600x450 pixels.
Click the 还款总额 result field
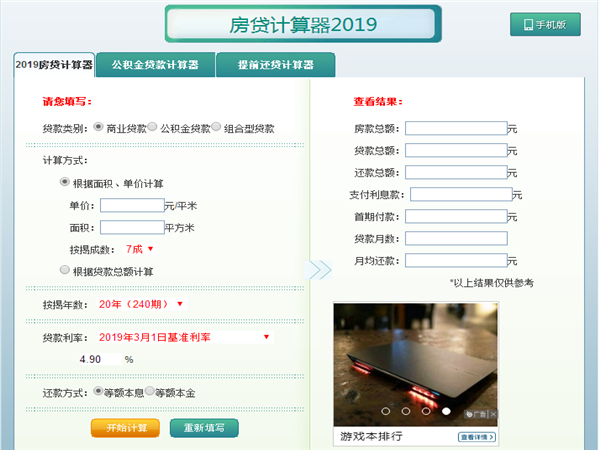(456, 172)
